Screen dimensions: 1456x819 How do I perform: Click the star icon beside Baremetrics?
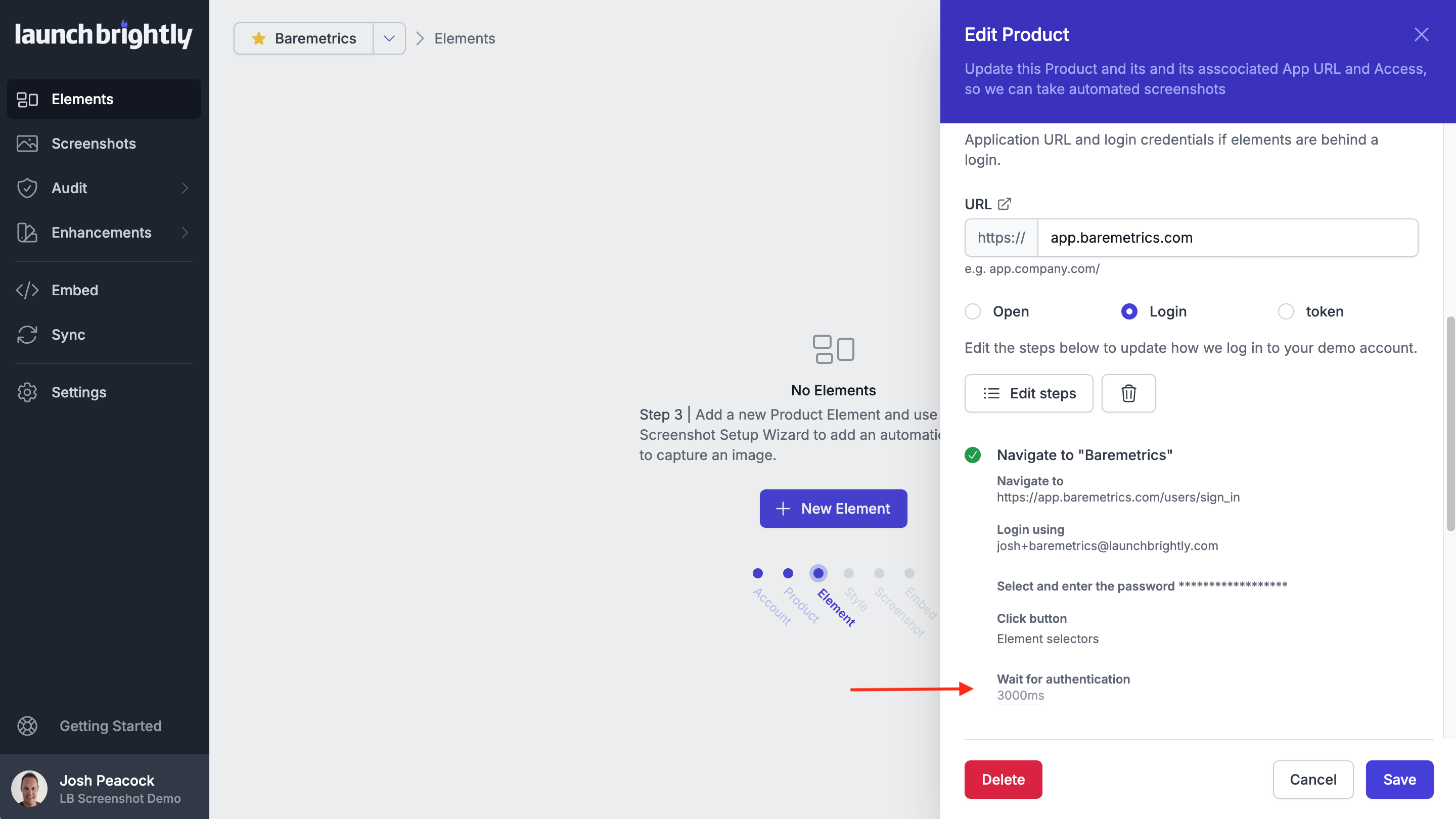pos(258,38)
